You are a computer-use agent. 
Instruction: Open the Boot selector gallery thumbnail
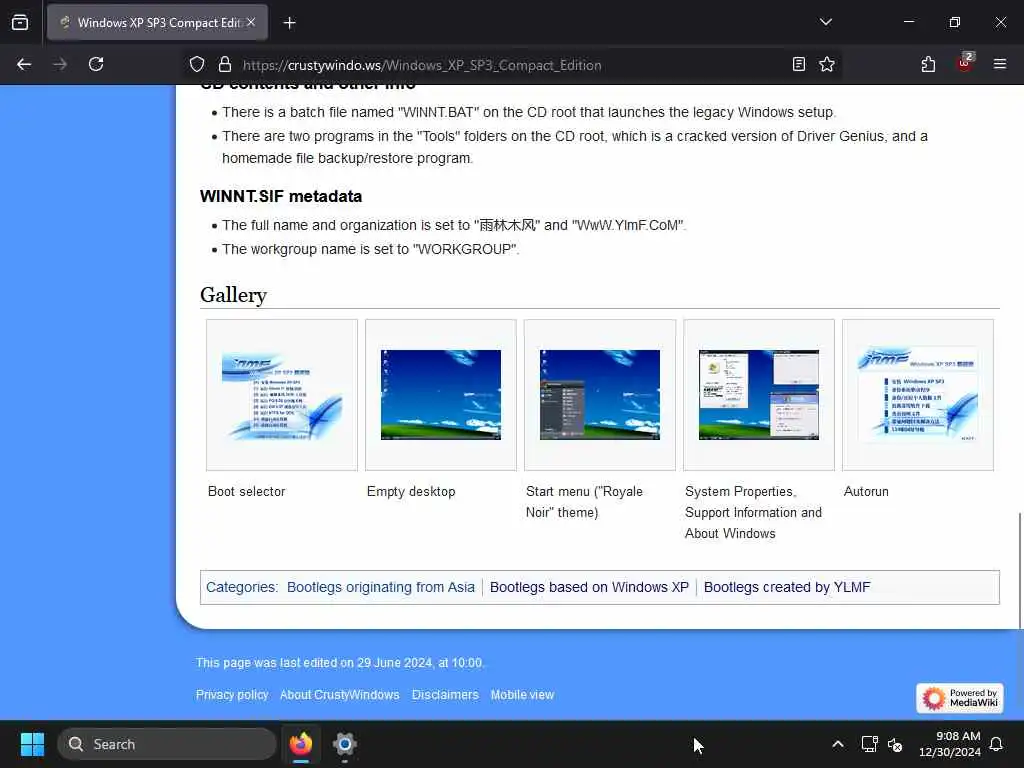click(x=282, y=395)
